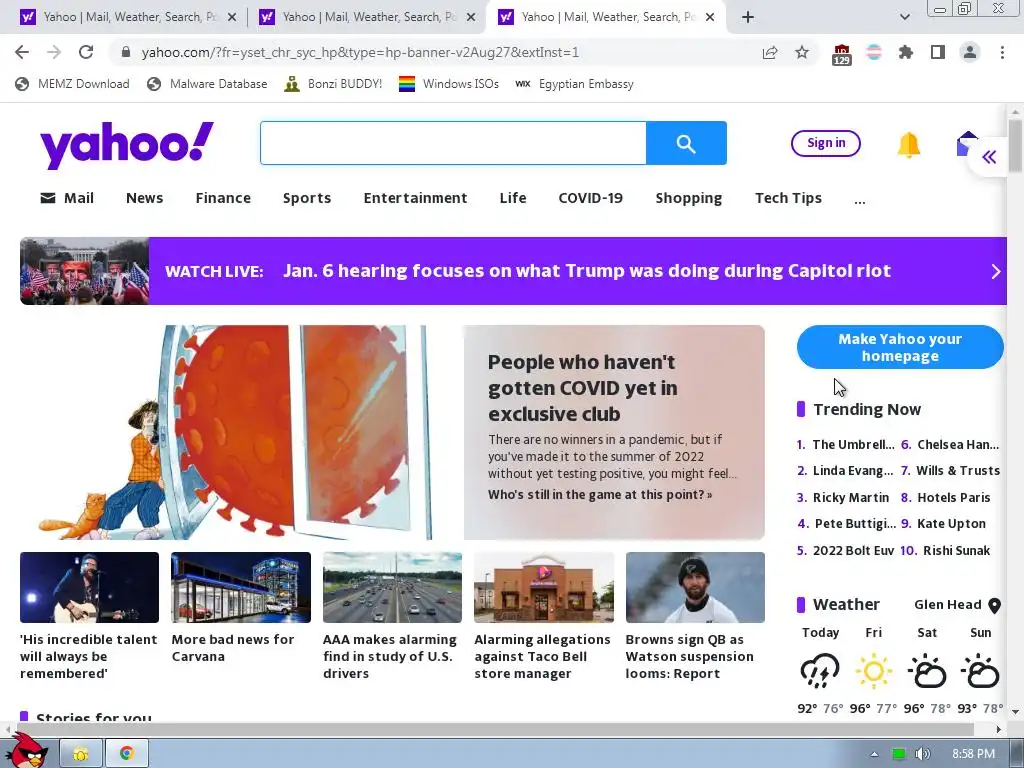Click the Chrome icon on the taskbar
This screenshot has height=768, width=1024.
pyautogui.click(x=127, y=753)
